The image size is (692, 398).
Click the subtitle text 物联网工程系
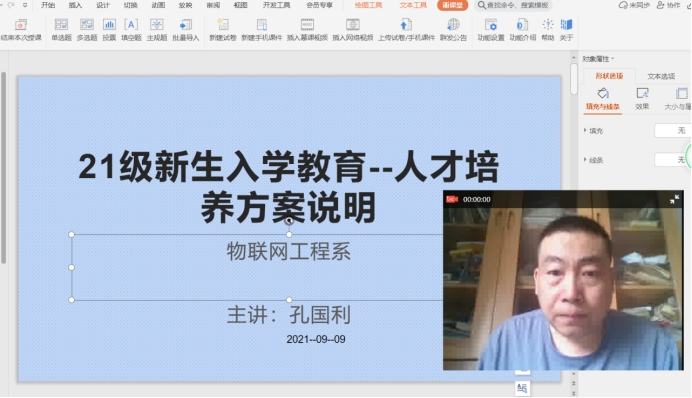tap(289, 252)
